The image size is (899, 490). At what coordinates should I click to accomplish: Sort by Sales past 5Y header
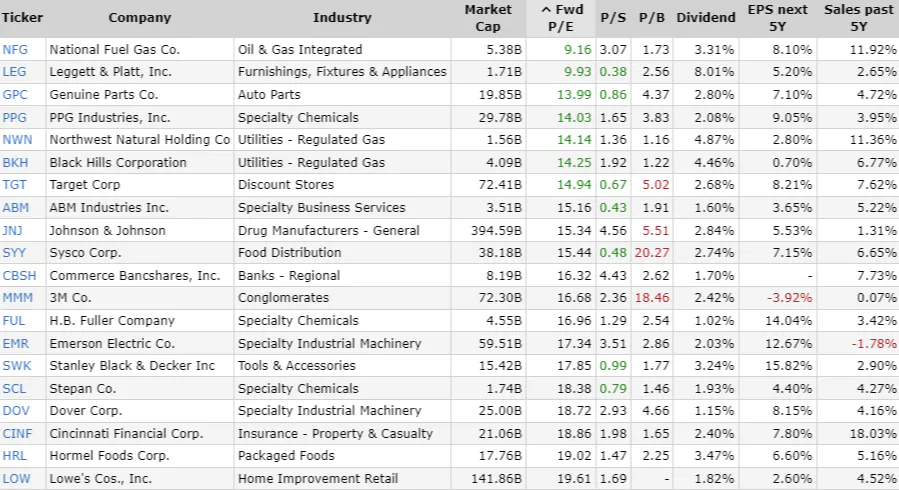tap(858, 18)
